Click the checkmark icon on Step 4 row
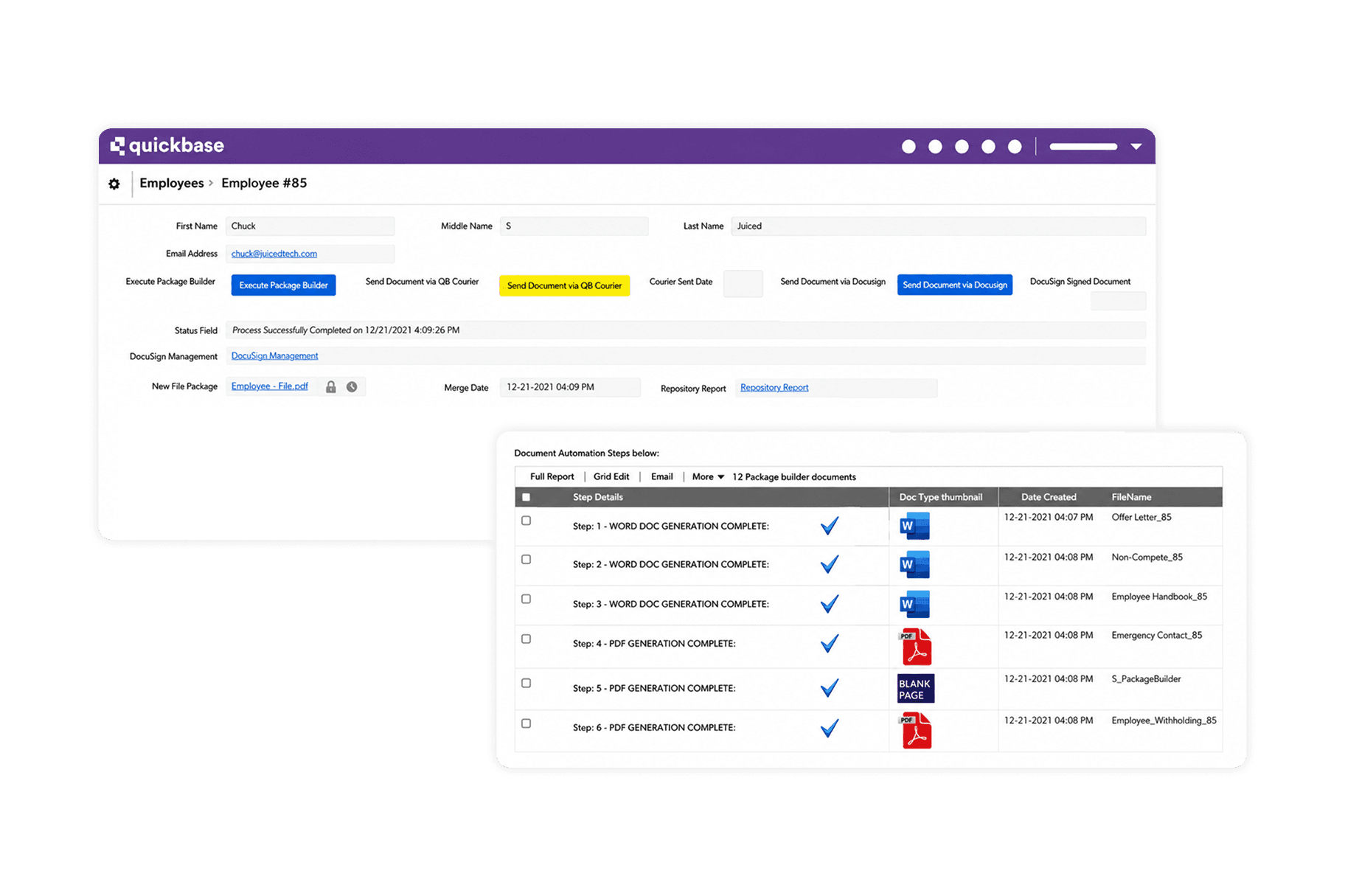Image resolution: width=1345 pixels, height=896 pixels. (830, 644)
